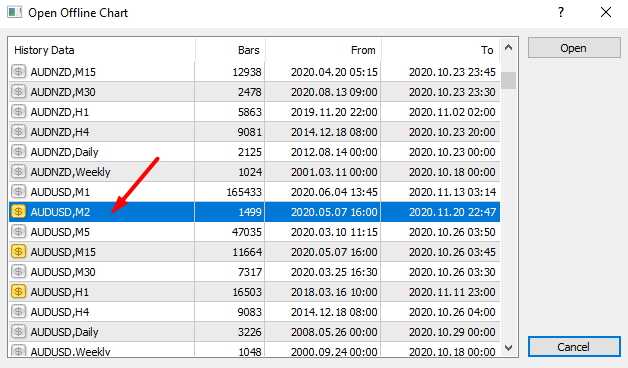
Task: Sort by the To column header
Action: tap(440, 50)
